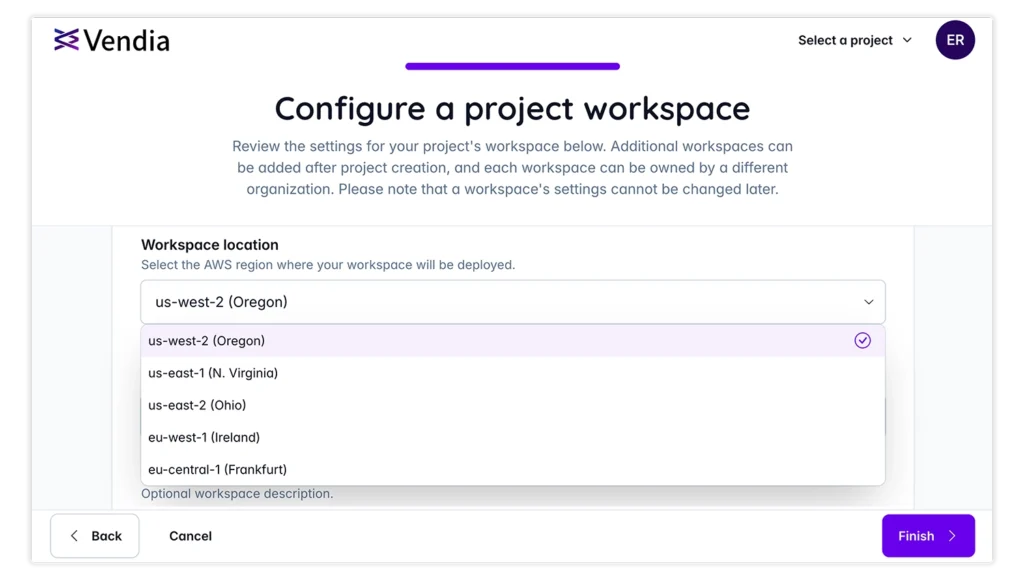Screen dimensions: 1024x580
Task: Click the back chevron on the Back button
Action: (x=73, y=536)
